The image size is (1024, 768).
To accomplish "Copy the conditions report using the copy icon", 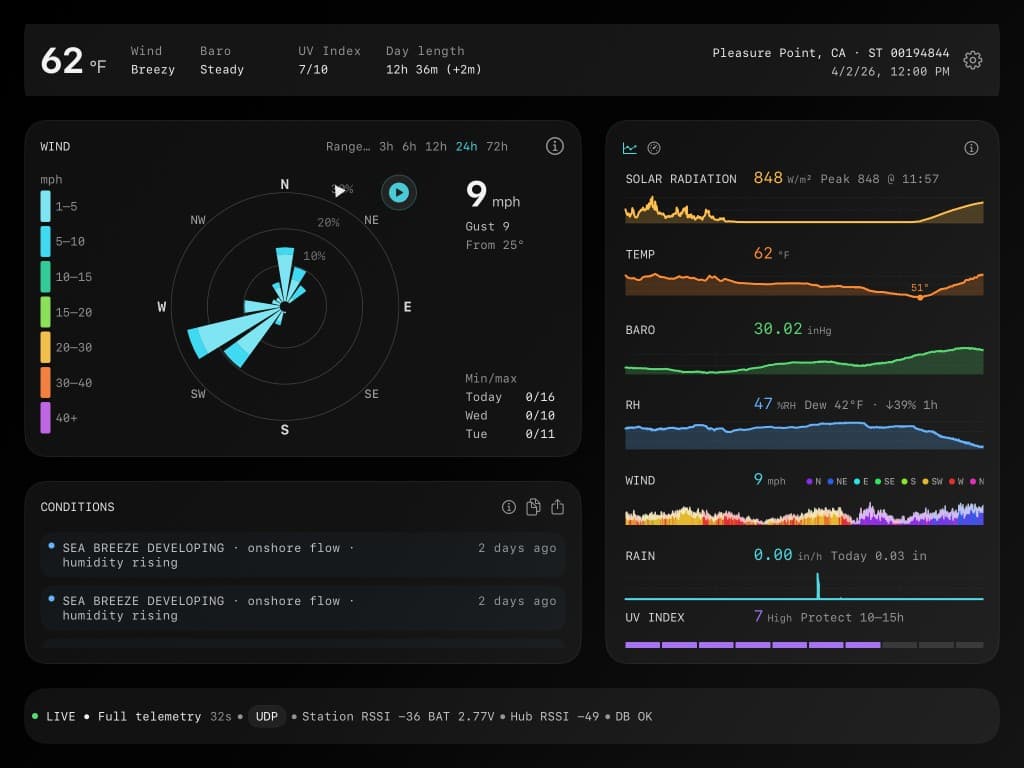I will pyautogui.click(x=533, y=507).
